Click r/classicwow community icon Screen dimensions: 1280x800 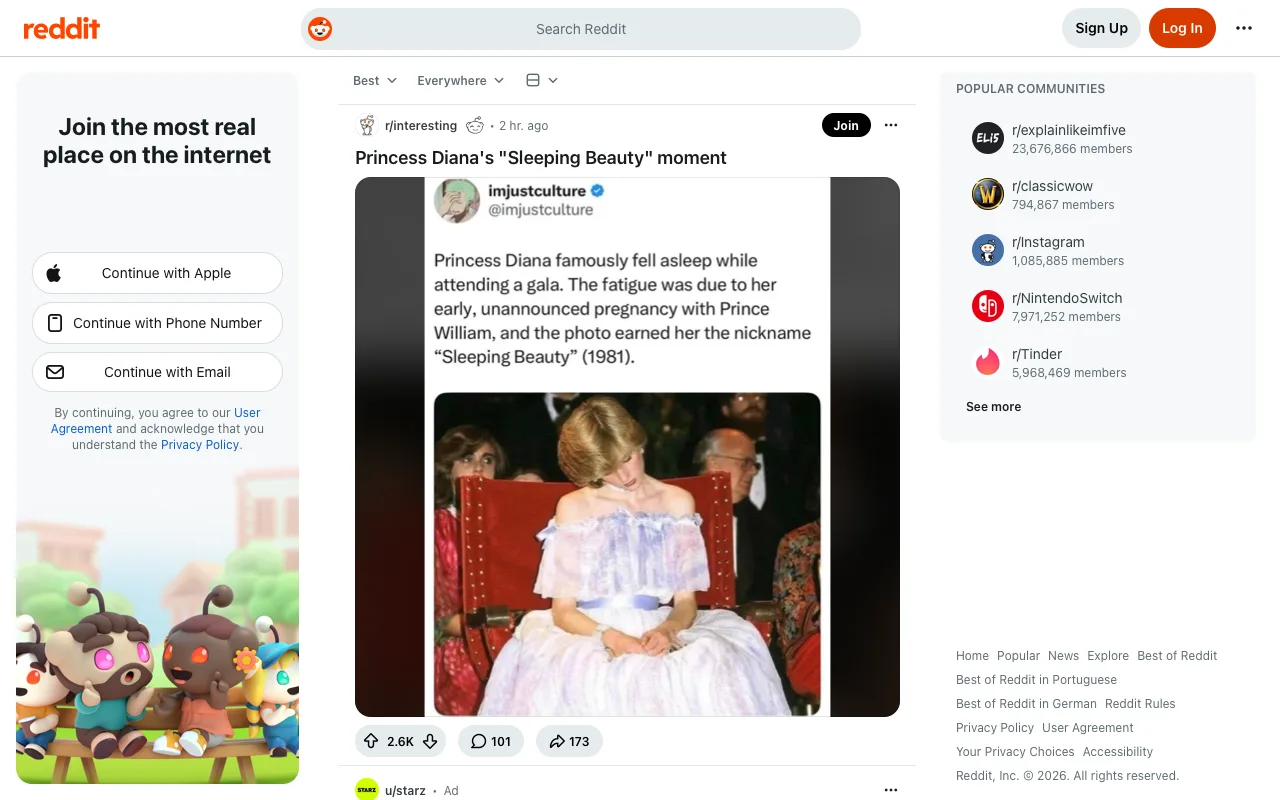(x=988, y=194)
